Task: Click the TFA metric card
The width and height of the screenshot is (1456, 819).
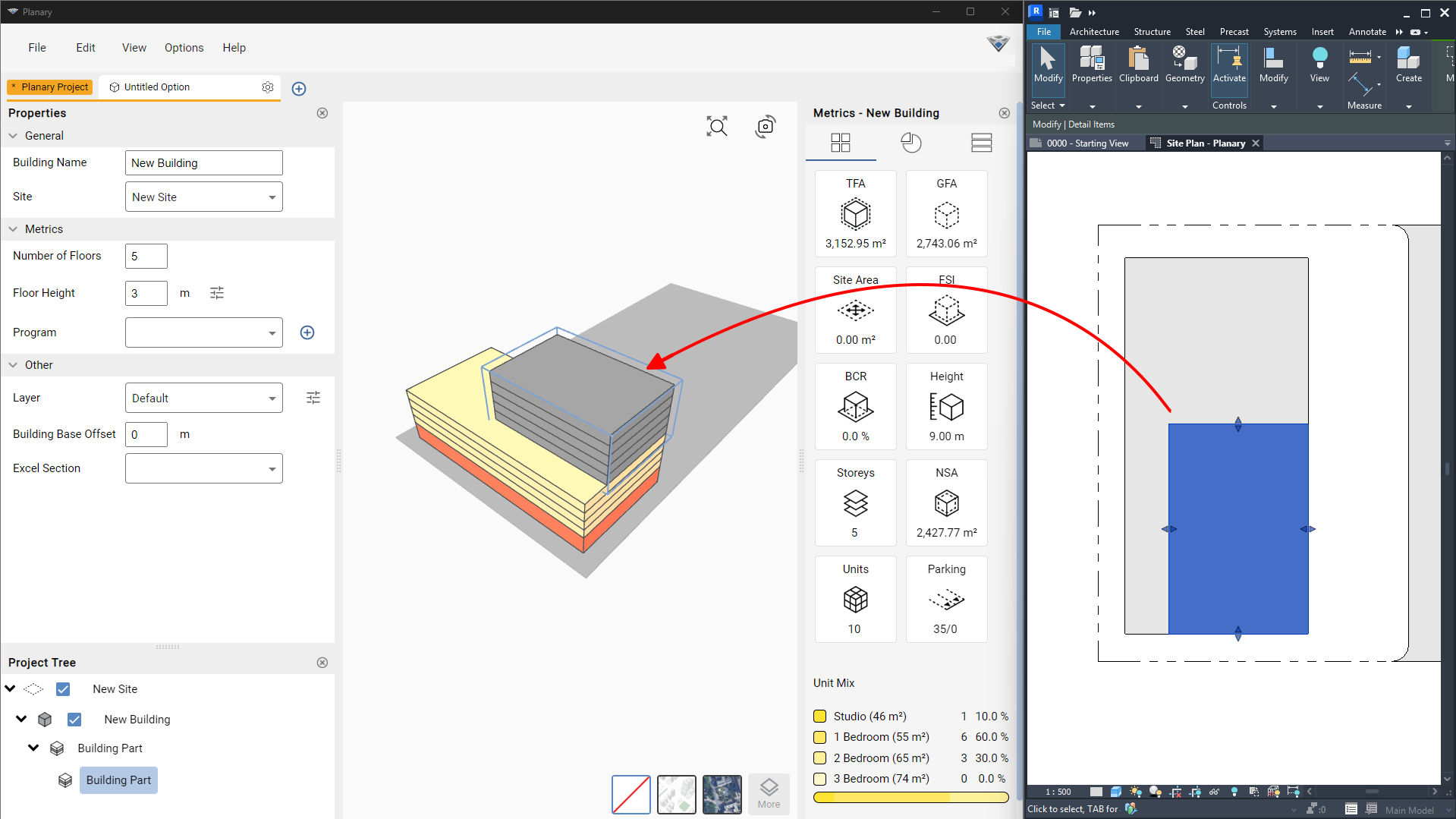Action: (856, 214)
